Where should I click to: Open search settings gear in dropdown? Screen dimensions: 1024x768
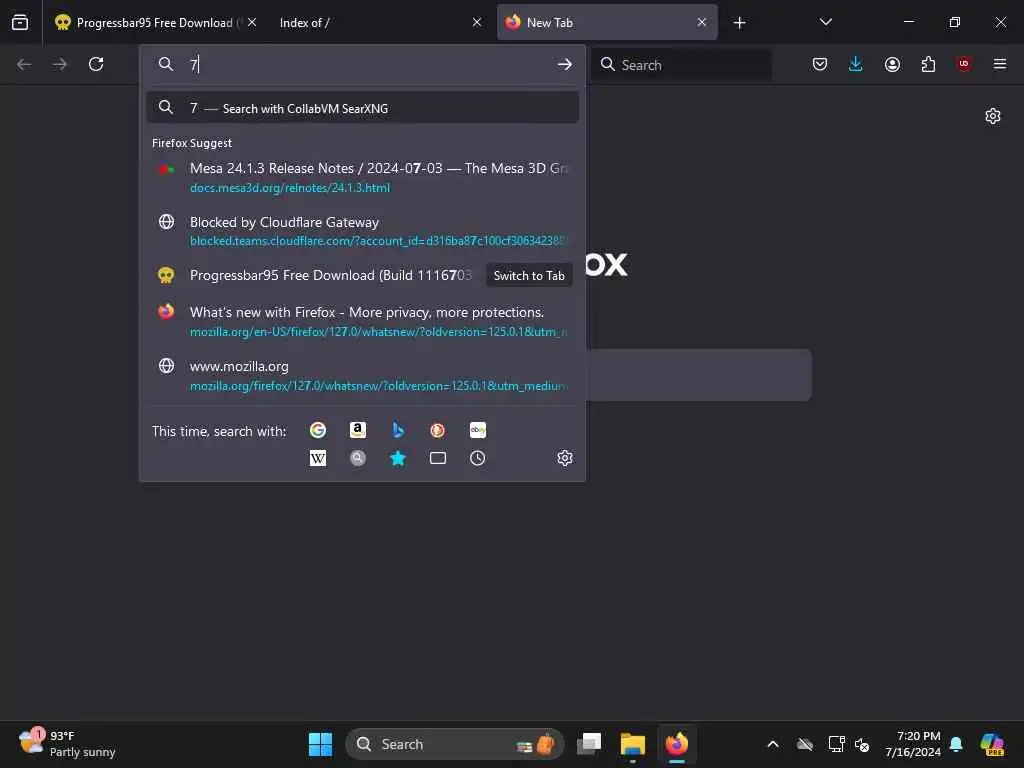565,458
